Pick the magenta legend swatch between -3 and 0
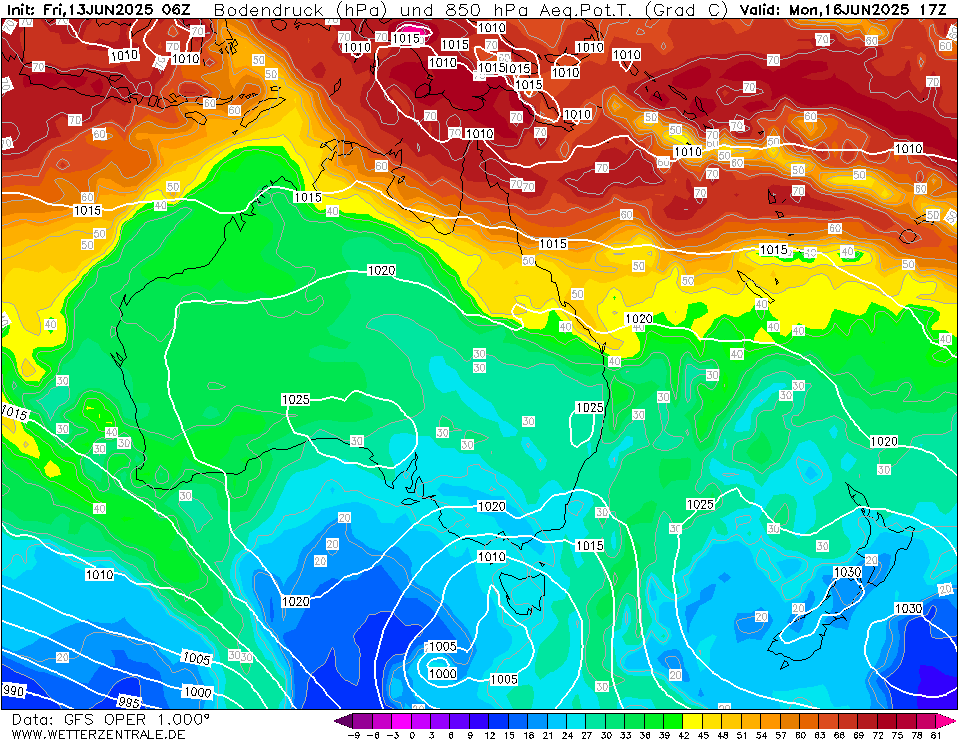 pos(402,720)
